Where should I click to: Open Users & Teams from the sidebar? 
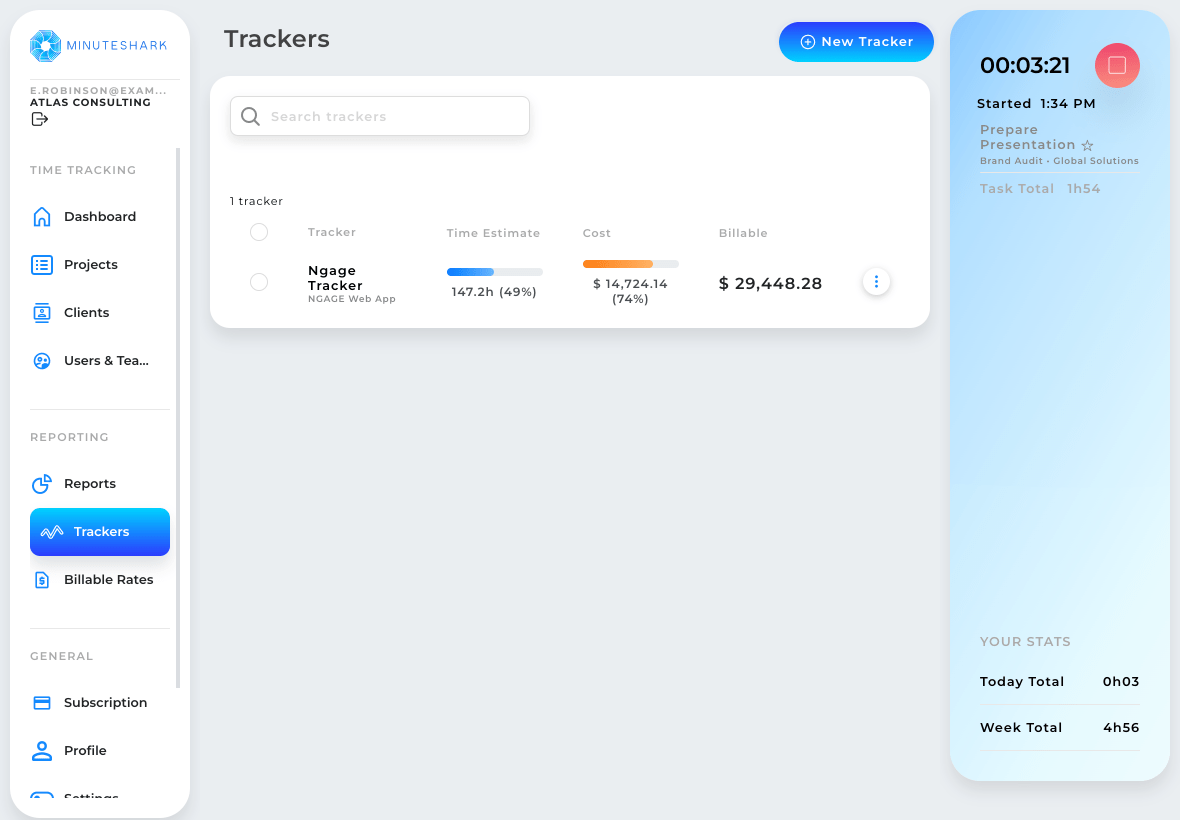(x=41, y=360)
